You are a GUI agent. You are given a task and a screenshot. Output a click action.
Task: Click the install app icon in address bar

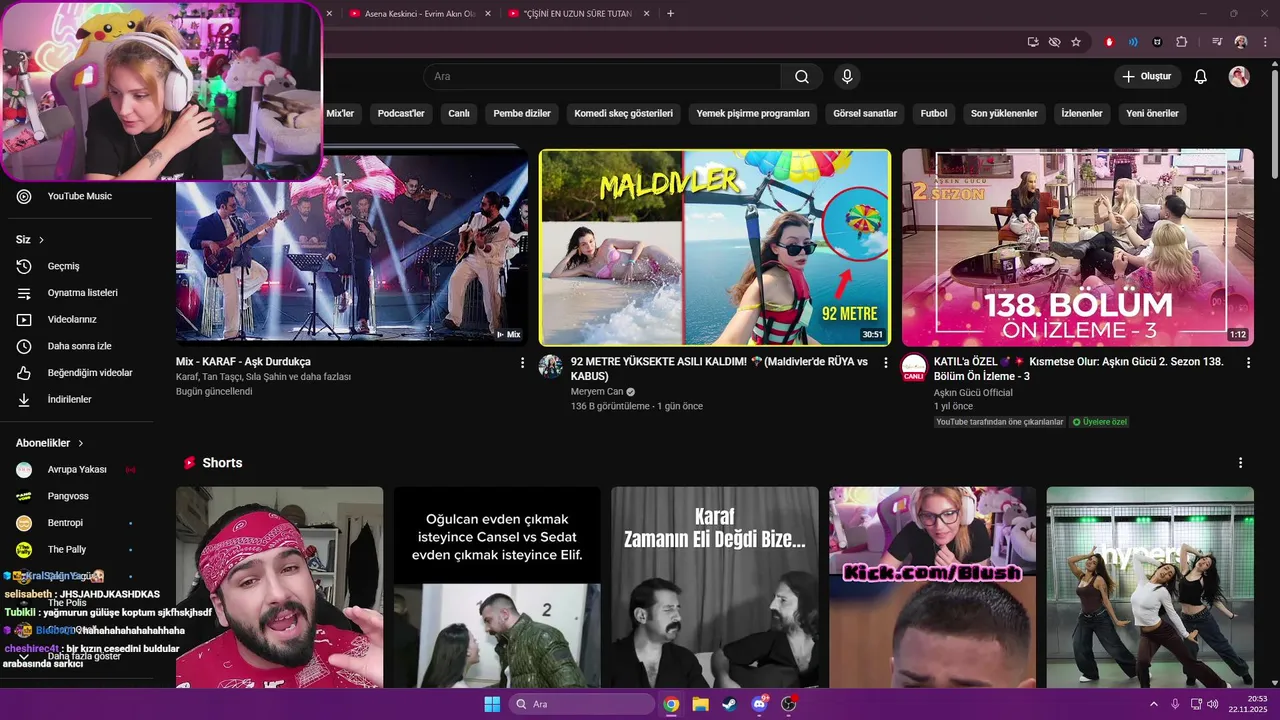pos(1033,42)
